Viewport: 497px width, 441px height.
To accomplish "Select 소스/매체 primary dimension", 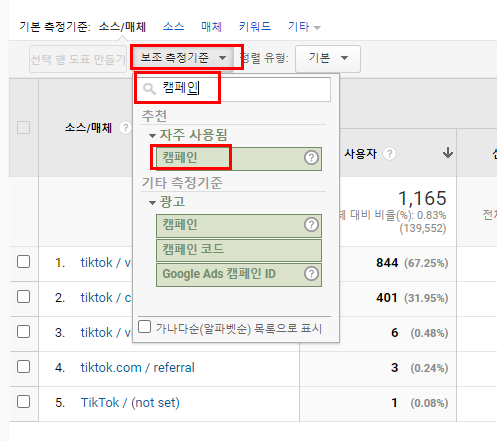I will click(122, 27).
